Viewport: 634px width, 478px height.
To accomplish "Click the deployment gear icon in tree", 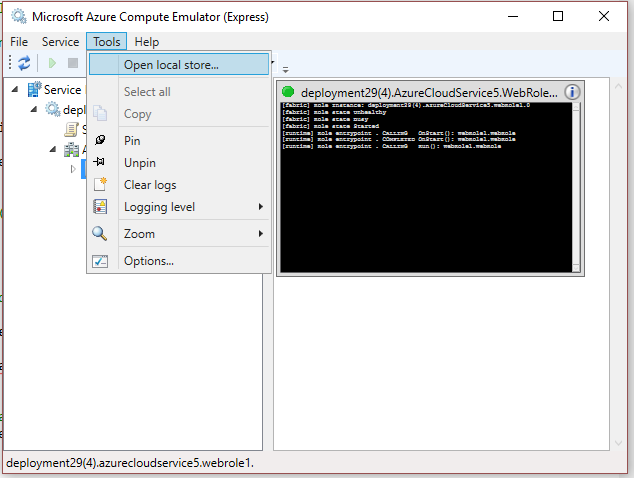I will point(53,109).
